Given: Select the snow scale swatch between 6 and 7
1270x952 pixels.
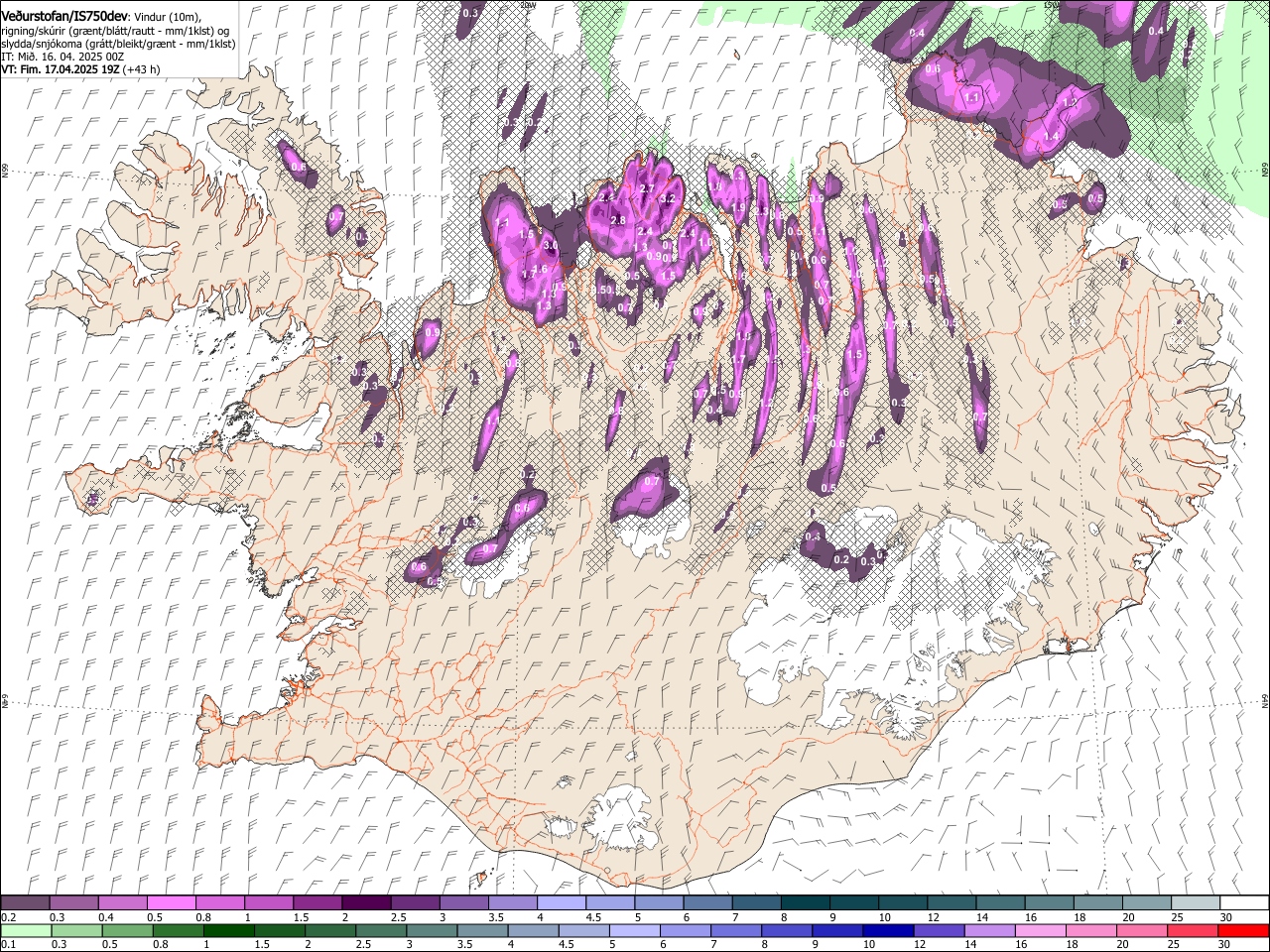Looking at the screenshot, I should point(706,902).
